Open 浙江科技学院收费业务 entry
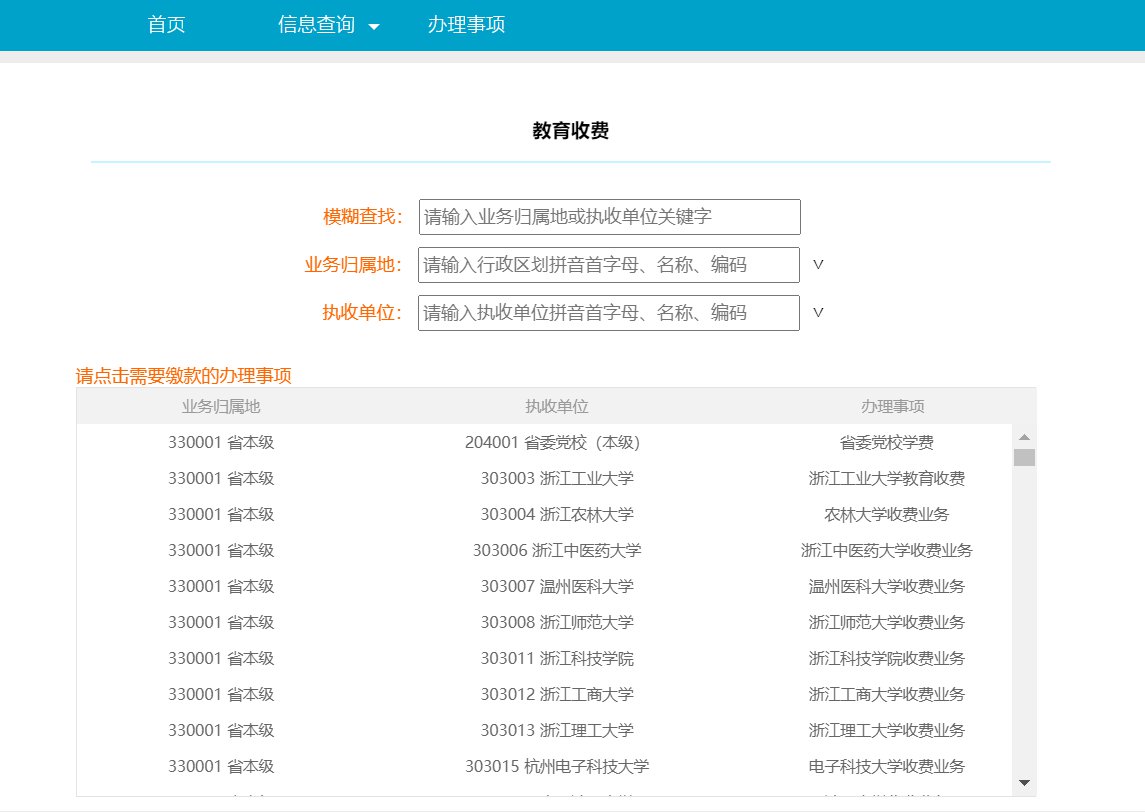The width and height of the screenshot is (1145, 812). (x=886, y=659)
